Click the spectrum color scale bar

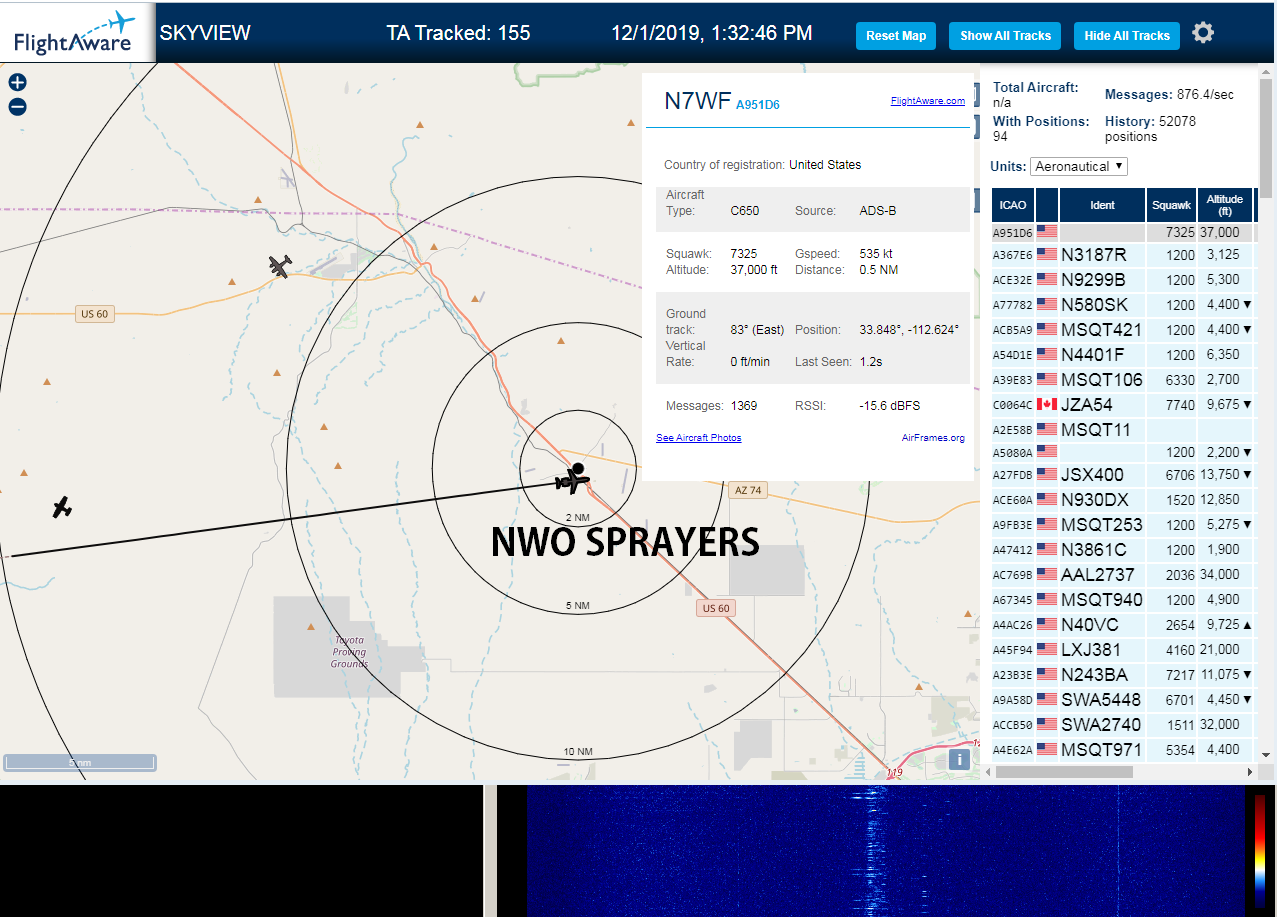pyautogui.click(x=1260, y=850)
